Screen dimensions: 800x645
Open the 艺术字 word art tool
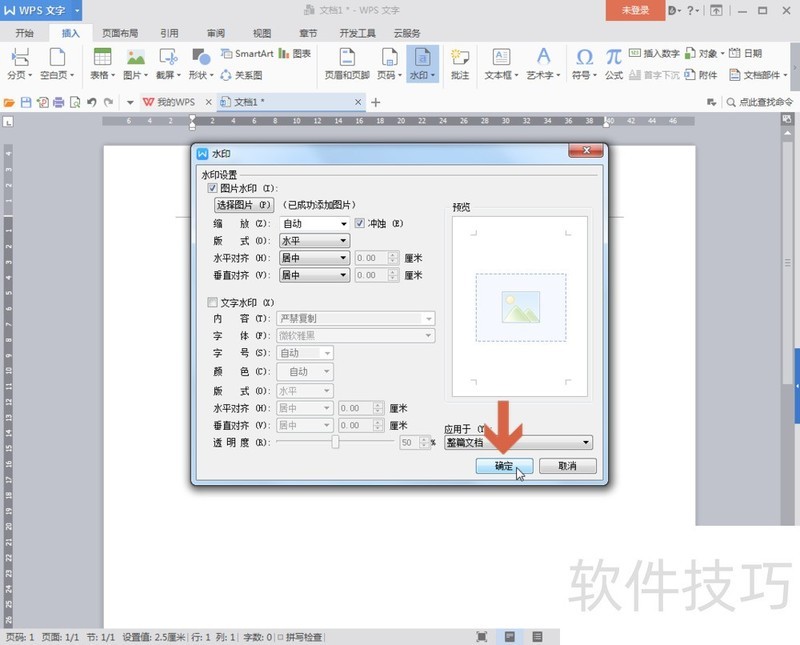tap(543, 64)
